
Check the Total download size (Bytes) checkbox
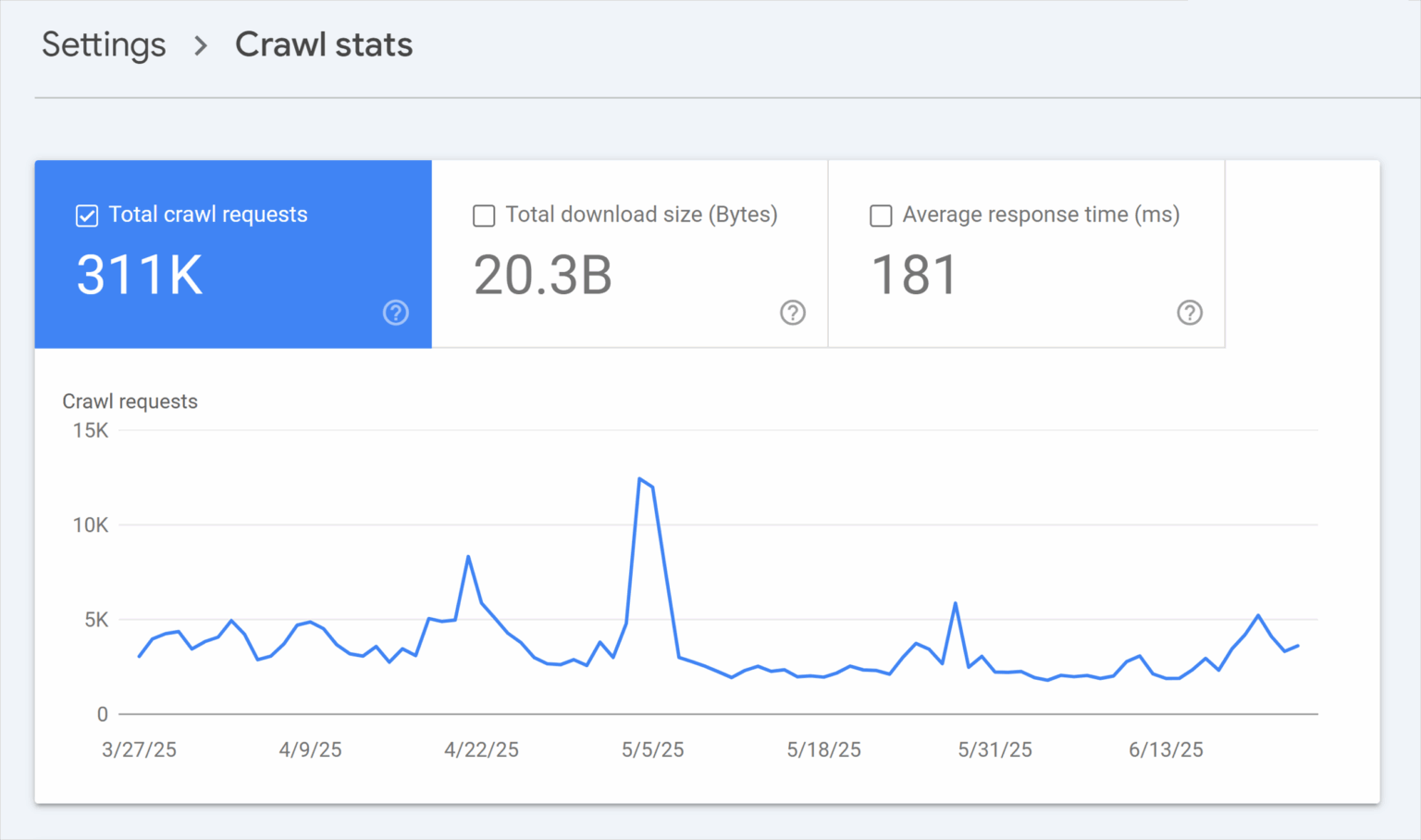click(484, 215)
